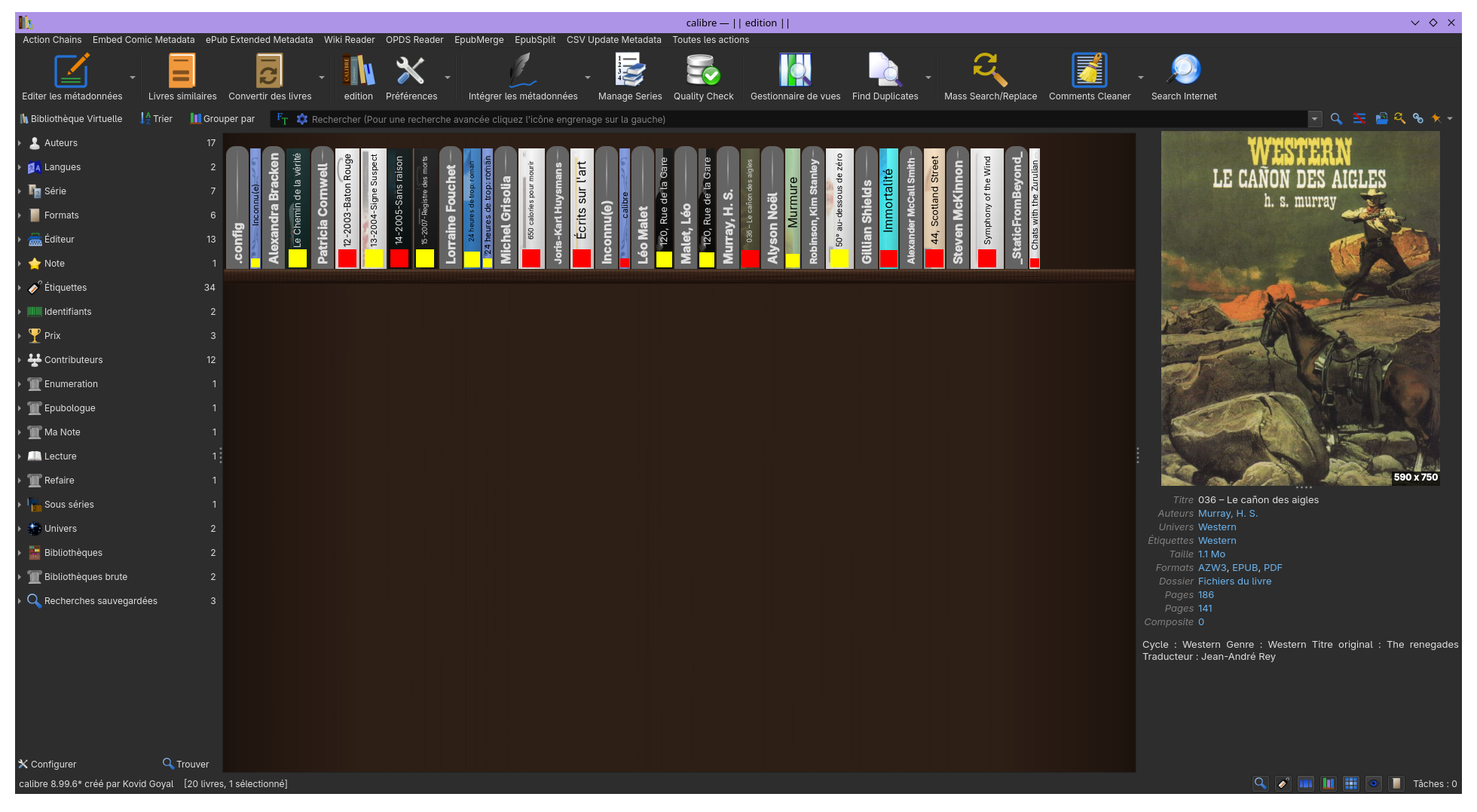
Task: Open Préférences from the toolbar
Action: coord(411,77)
